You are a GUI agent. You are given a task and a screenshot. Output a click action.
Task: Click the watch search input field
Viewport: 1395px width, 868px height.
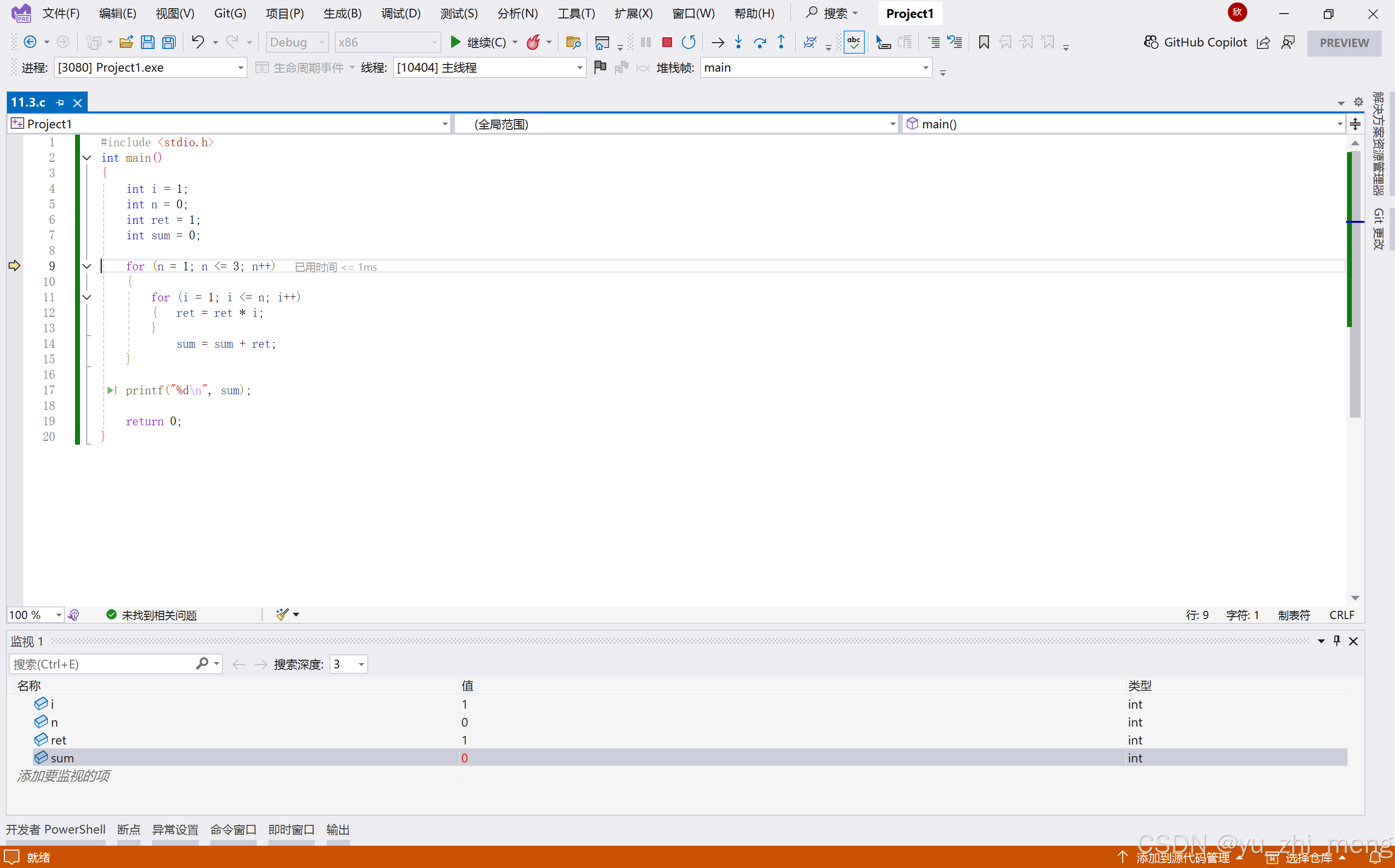coord(103,664)
